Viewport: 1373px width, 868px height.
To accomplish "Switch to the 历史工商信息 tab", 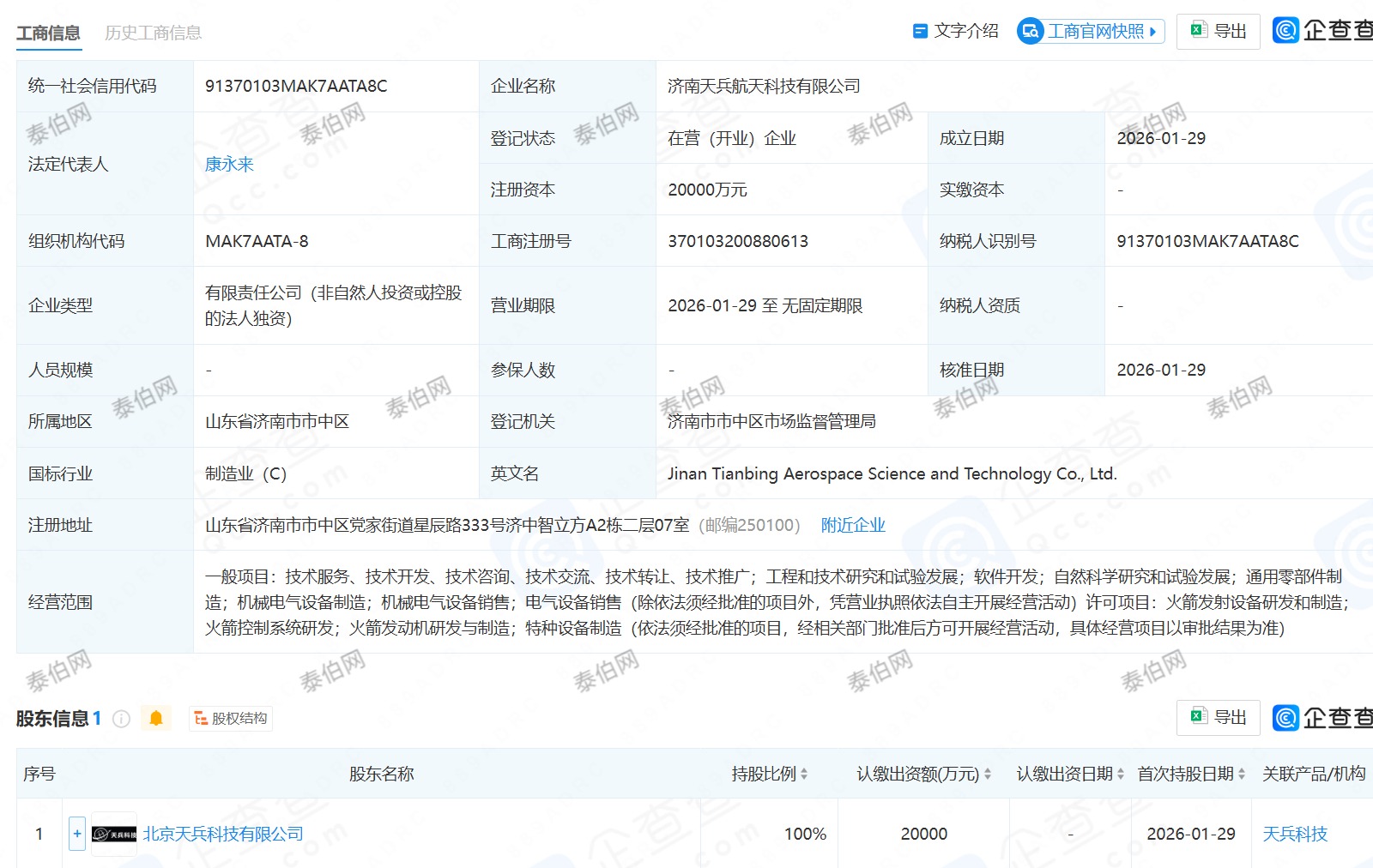I will pos(153,33).
